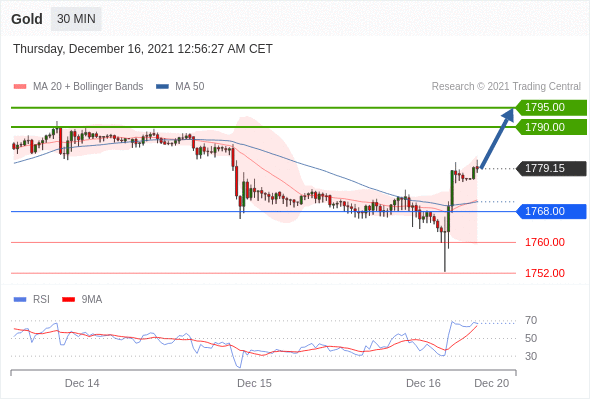
Task: Click the Dec 16 timeline label
Action: pyautogui.click(x=423, y=383)
